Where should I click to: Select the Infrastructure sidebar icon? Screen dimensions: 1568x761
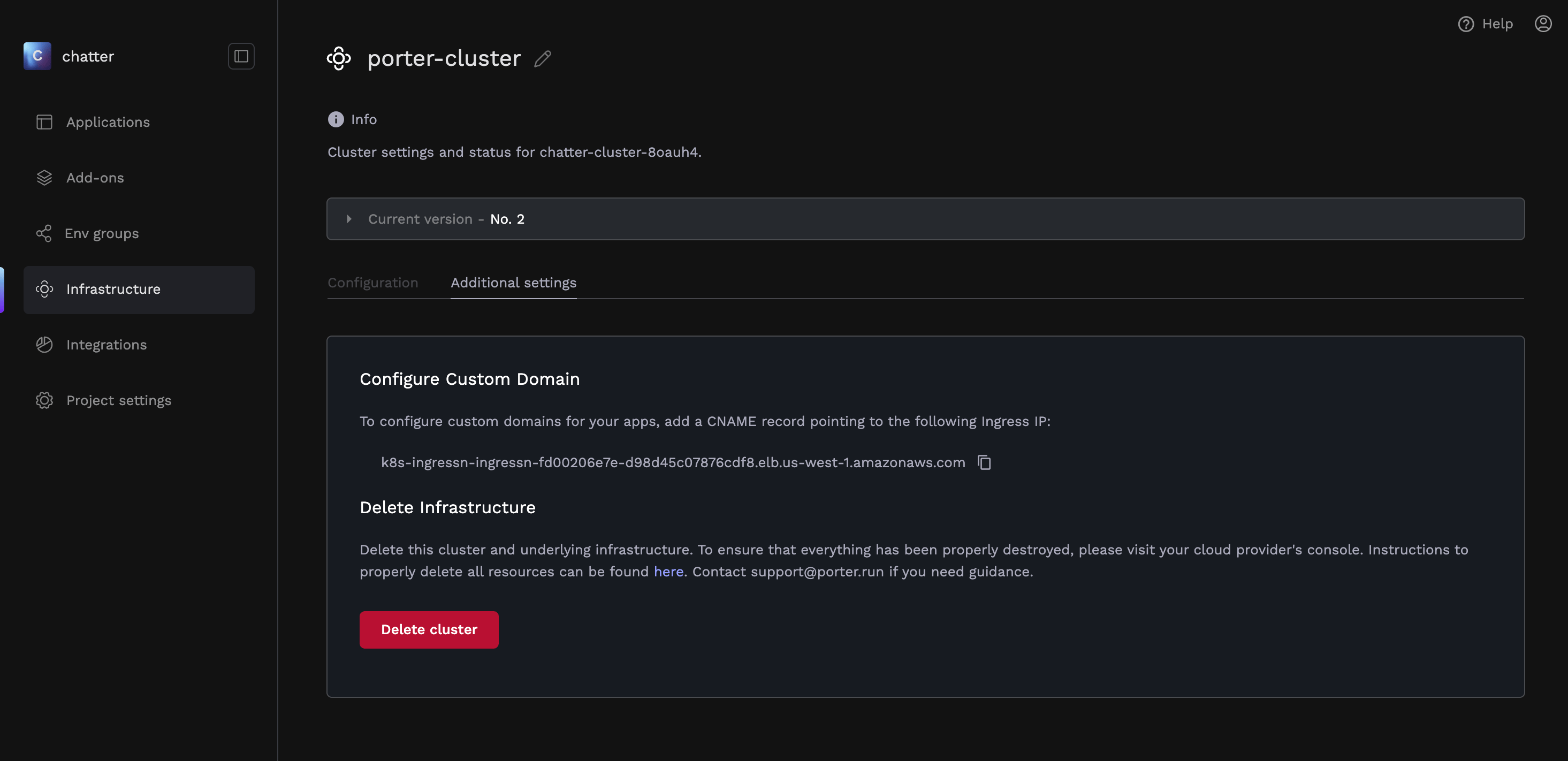[44, 289]
